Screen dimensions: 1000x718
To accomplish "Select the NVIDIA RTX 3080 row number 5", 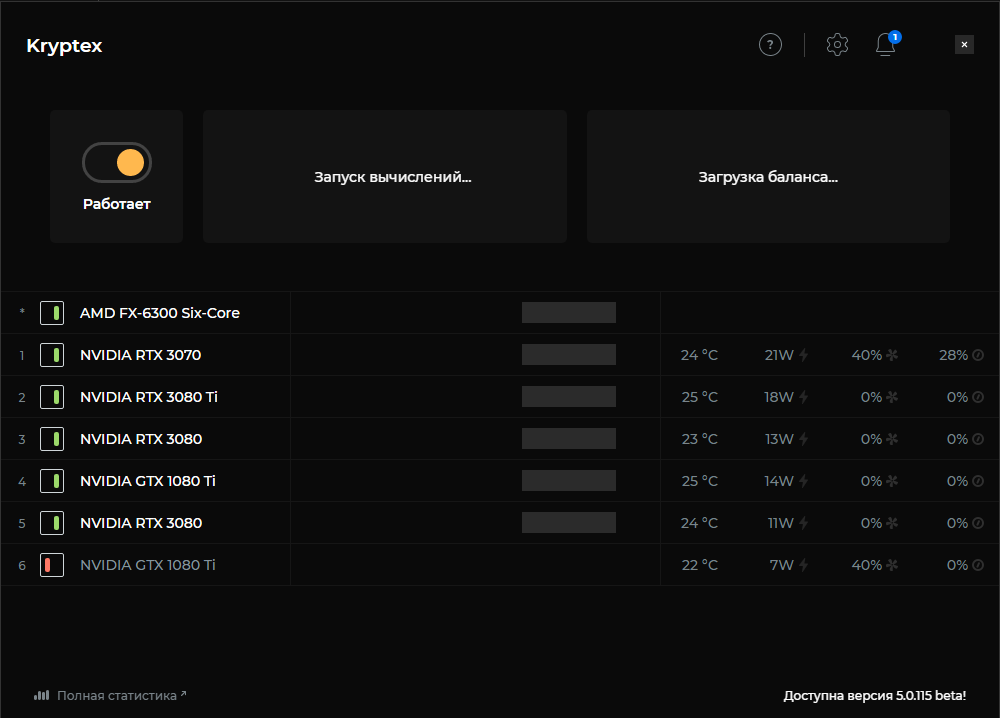I will click(x=500, y=523).
